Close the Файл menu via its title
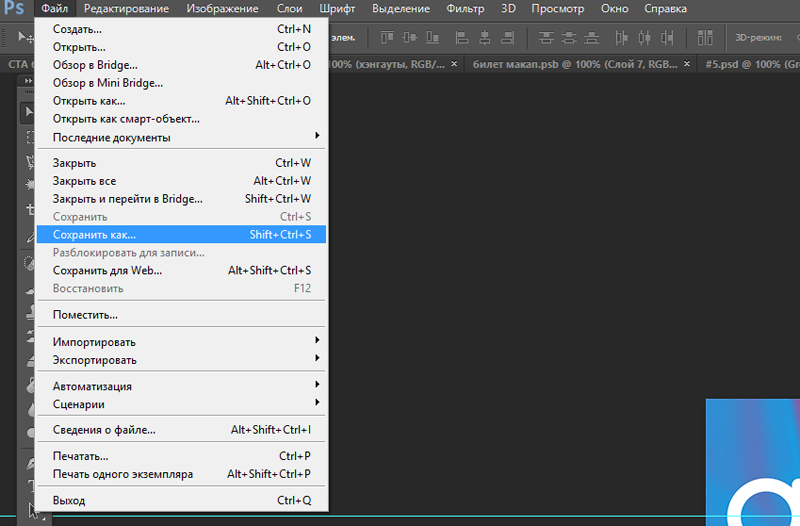This screenshot has width=800, height=526. click(x=55, y=9)
